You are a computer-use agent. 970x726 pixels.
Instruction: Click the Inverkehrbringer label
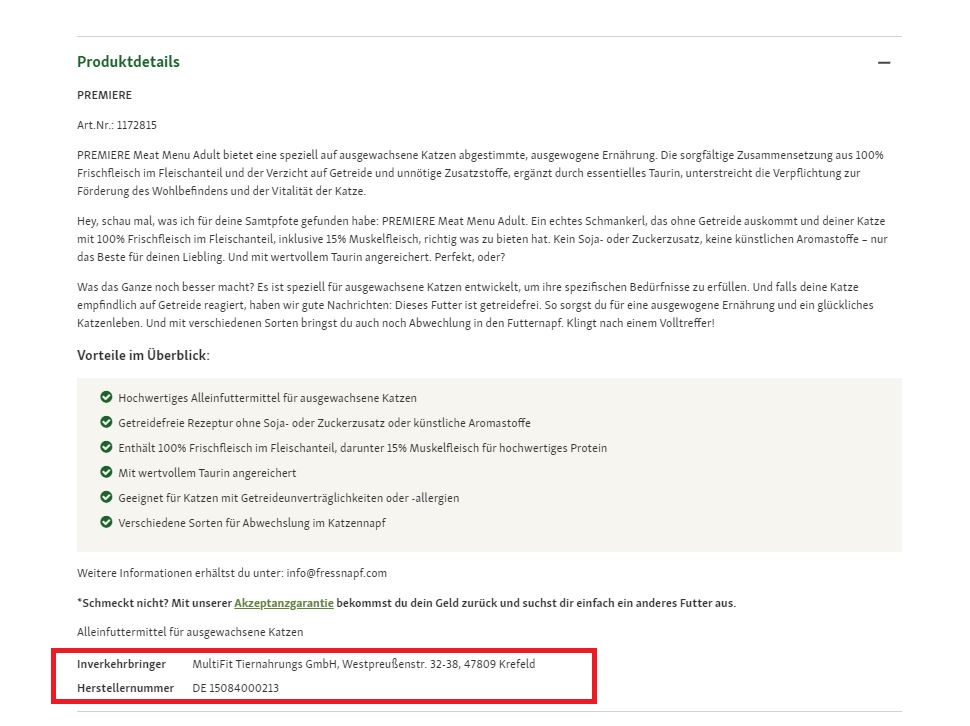pyautogui.click(x=121, y=664)
